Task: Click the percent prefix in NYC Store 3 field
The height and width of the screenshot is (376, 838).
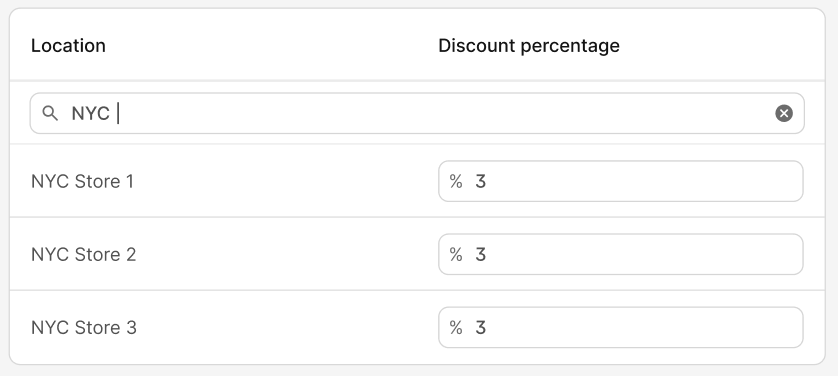Action: tap(456, 327)
